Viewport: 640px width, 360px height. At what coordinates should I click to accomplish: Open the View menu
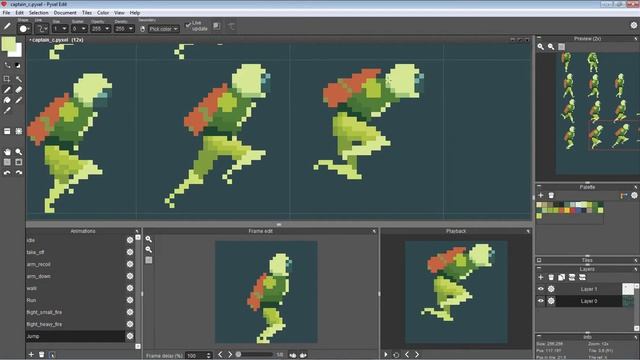pyautogui.click(x=119, y=13)
